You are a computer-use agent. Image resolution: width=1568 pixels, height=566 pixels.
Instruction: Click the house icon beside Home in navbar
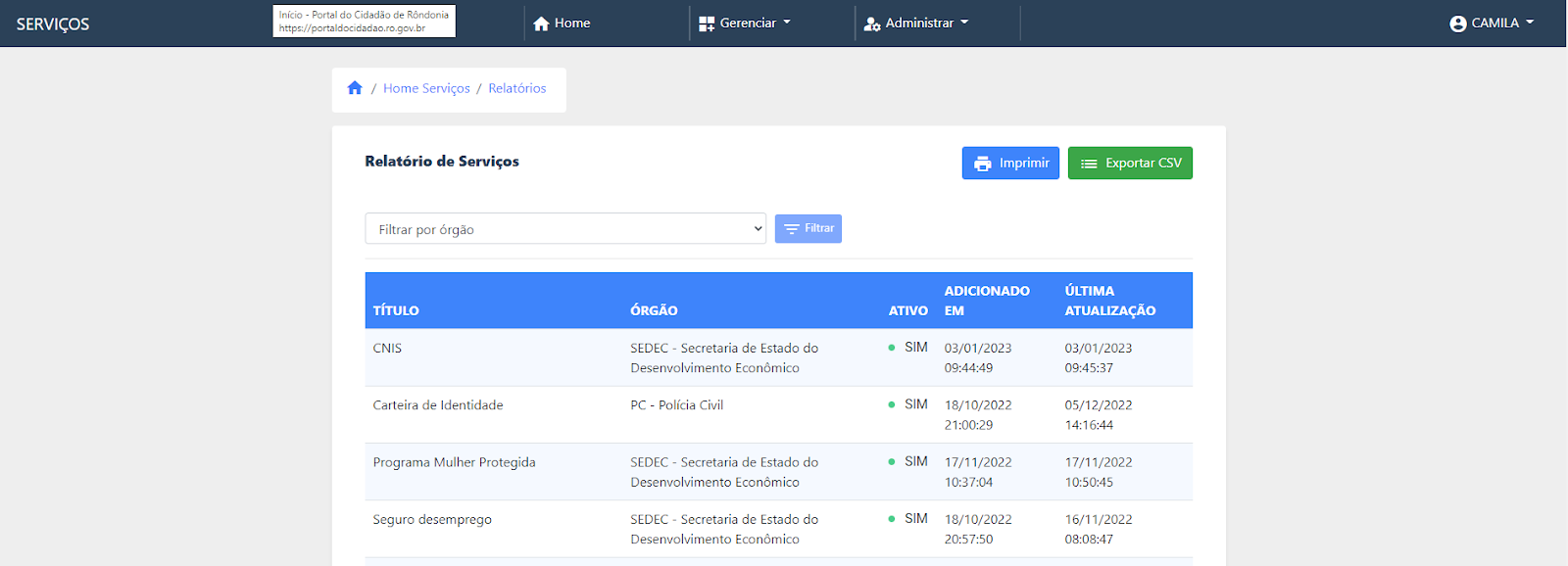(541, 24)
